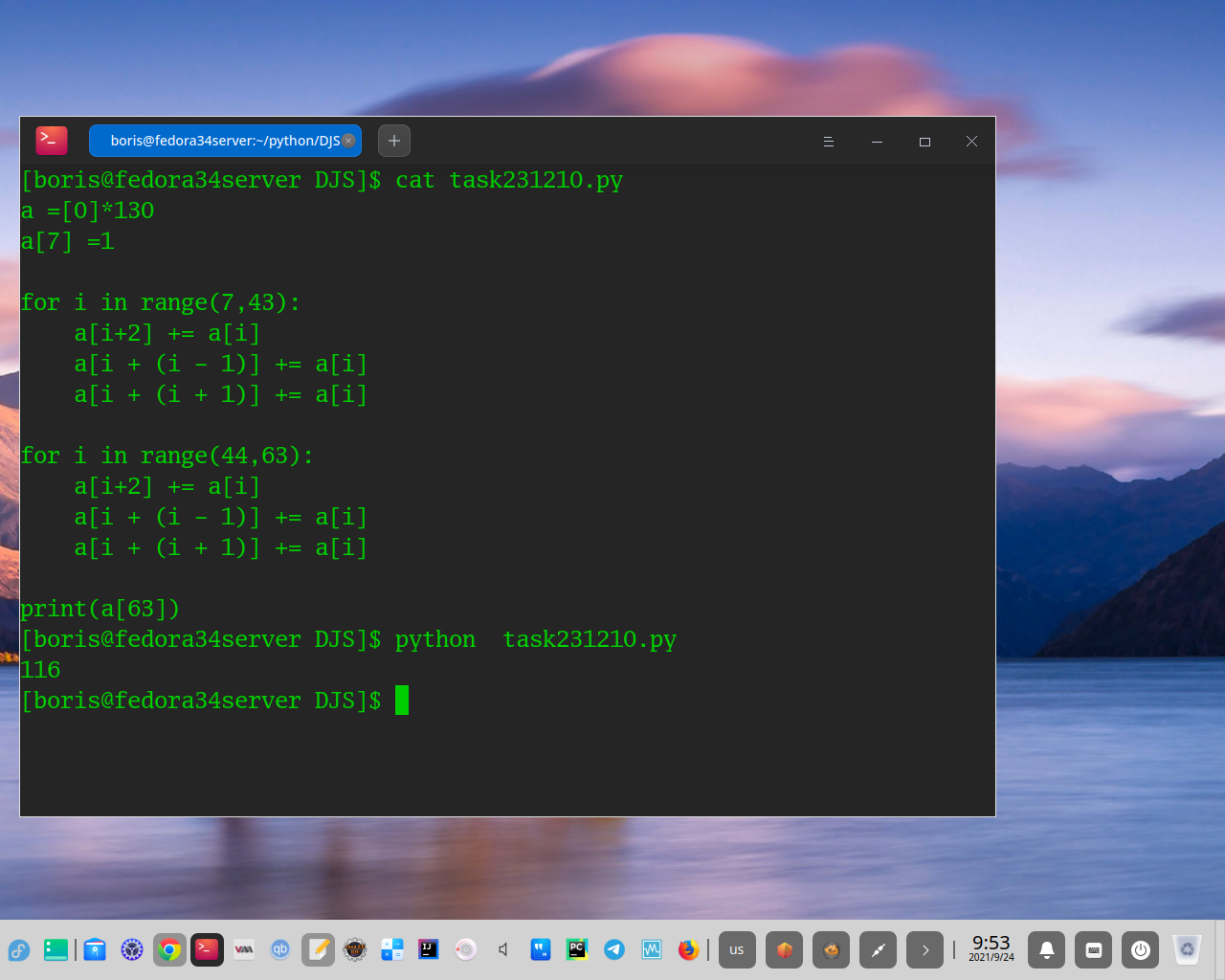Toggle the virtual keyboard

tap(1094, 949)
